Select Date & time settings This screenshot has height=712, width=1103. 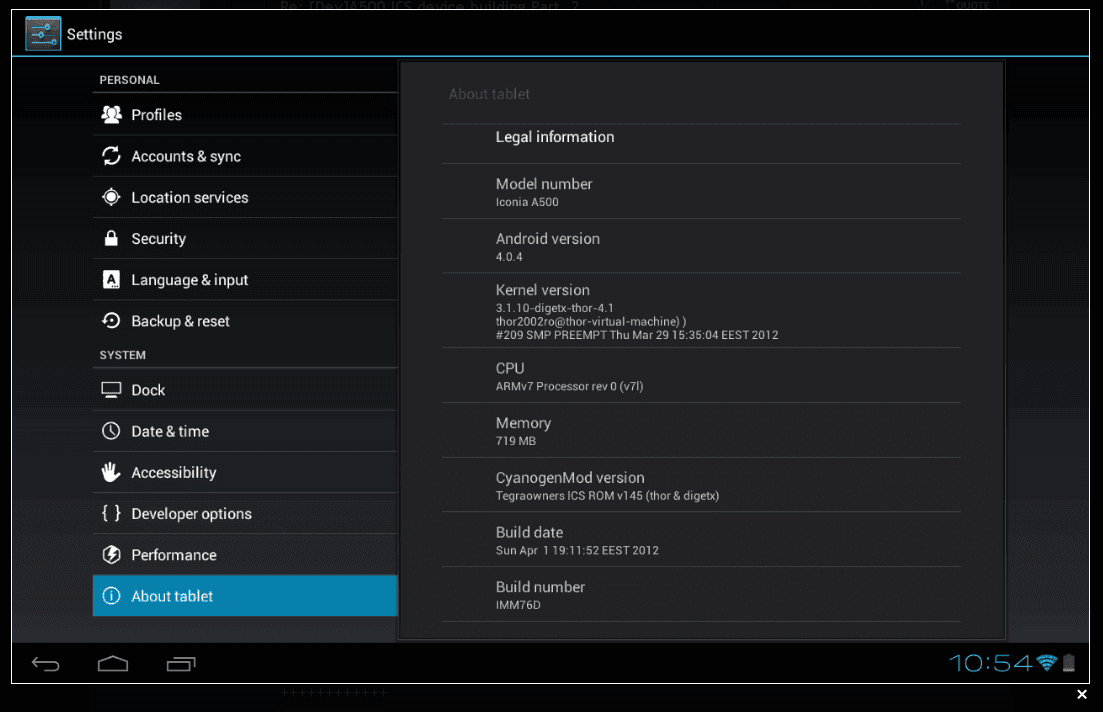[x=245, y=431]
